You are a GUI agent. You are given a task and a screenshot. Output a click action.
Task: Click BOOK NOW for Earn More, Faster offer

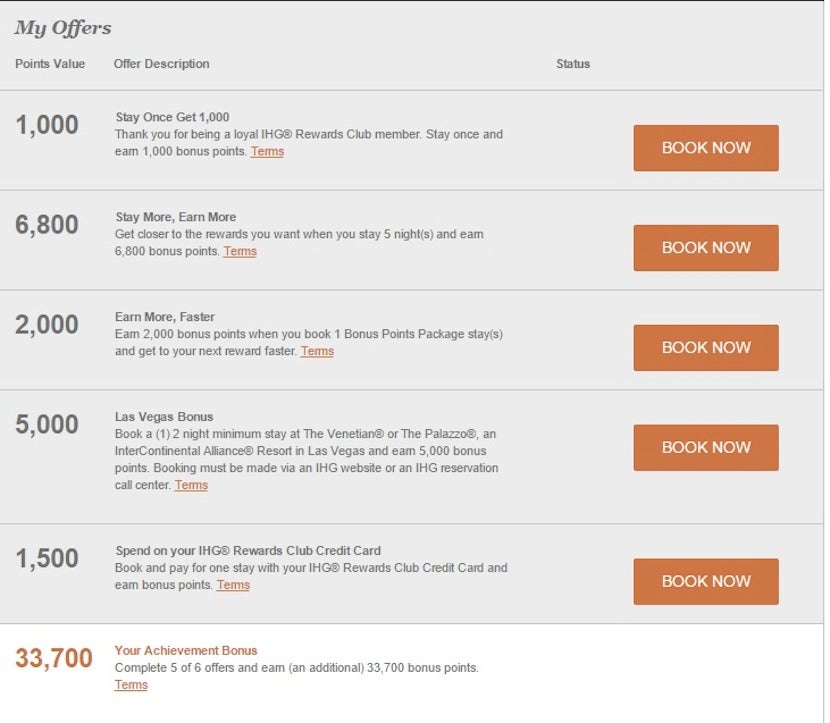coord(705,348)
